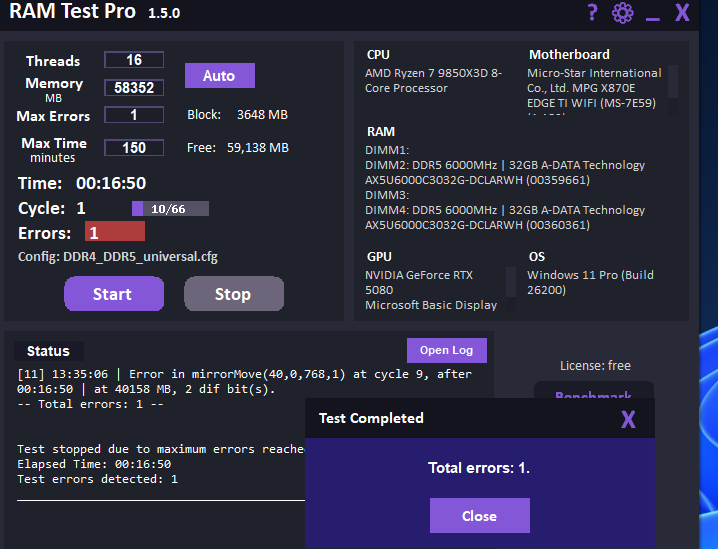Screen dimensions: 718x549
Task: Click the partially hidden Benchmark button
Action: tap(593, 392)
